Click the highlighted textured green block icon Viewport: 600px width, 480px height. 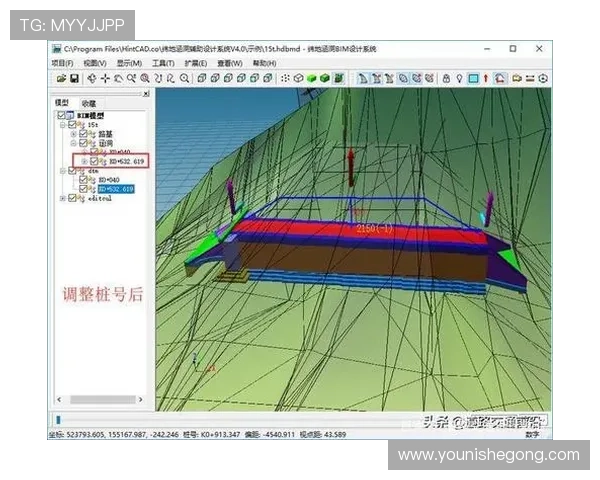pos(338,78)
